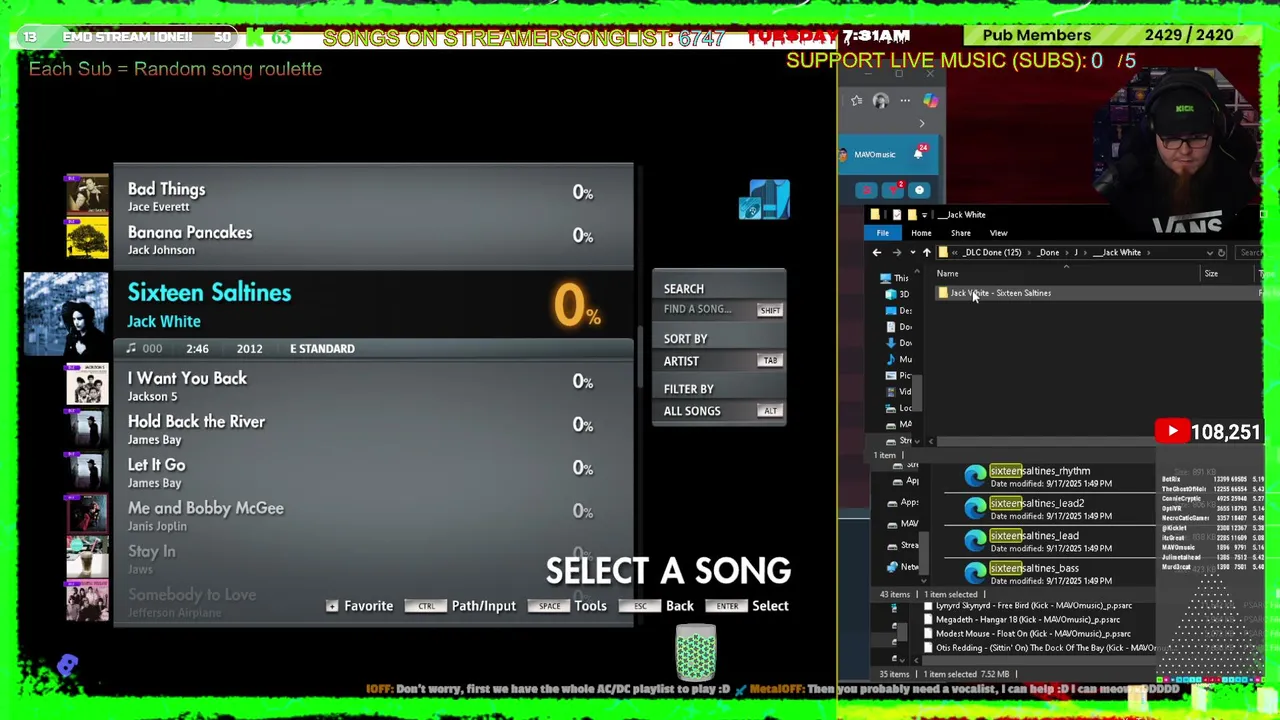
Task: Select Let It Go by James Bay
Action: point(374,472)
